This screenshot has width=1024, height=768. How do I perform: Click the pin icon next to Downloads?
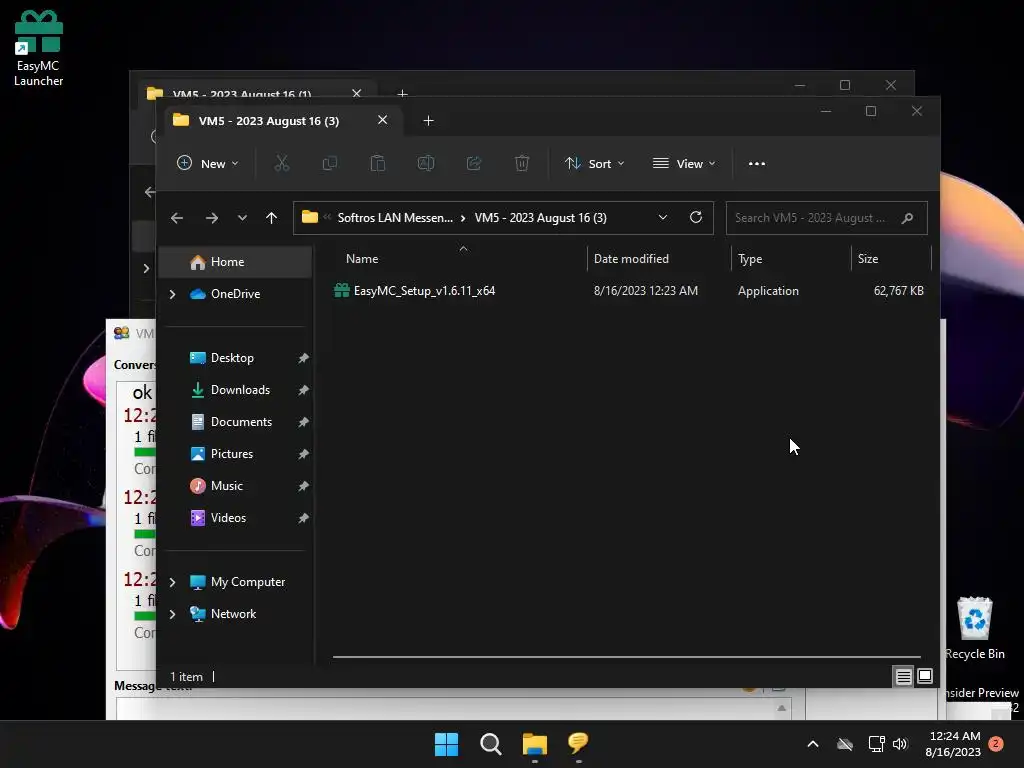coord(303,390)
